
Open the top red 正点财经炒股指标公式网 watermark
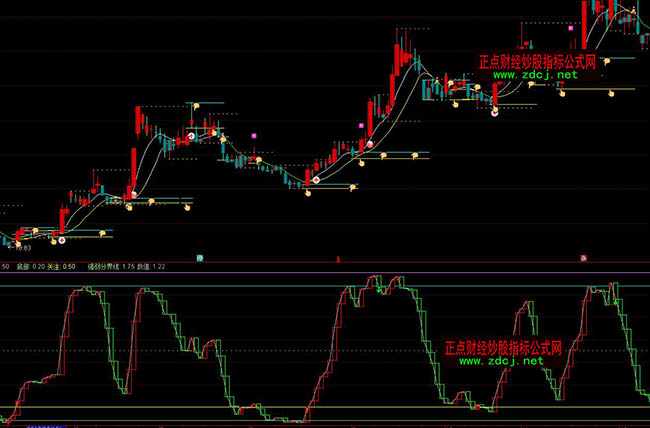(538, 61)
